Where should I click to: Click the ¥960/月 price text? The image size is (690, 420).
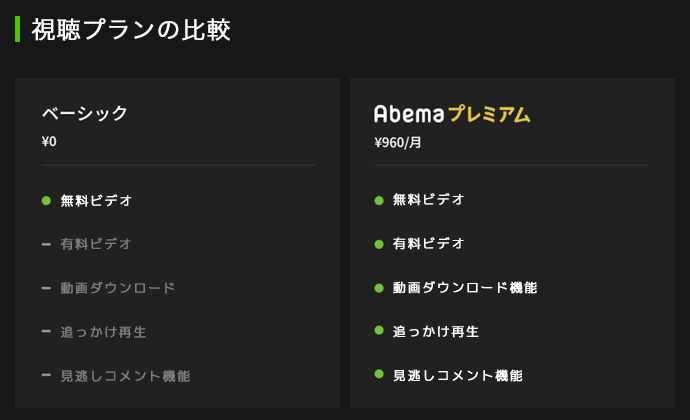pos(398,143)
